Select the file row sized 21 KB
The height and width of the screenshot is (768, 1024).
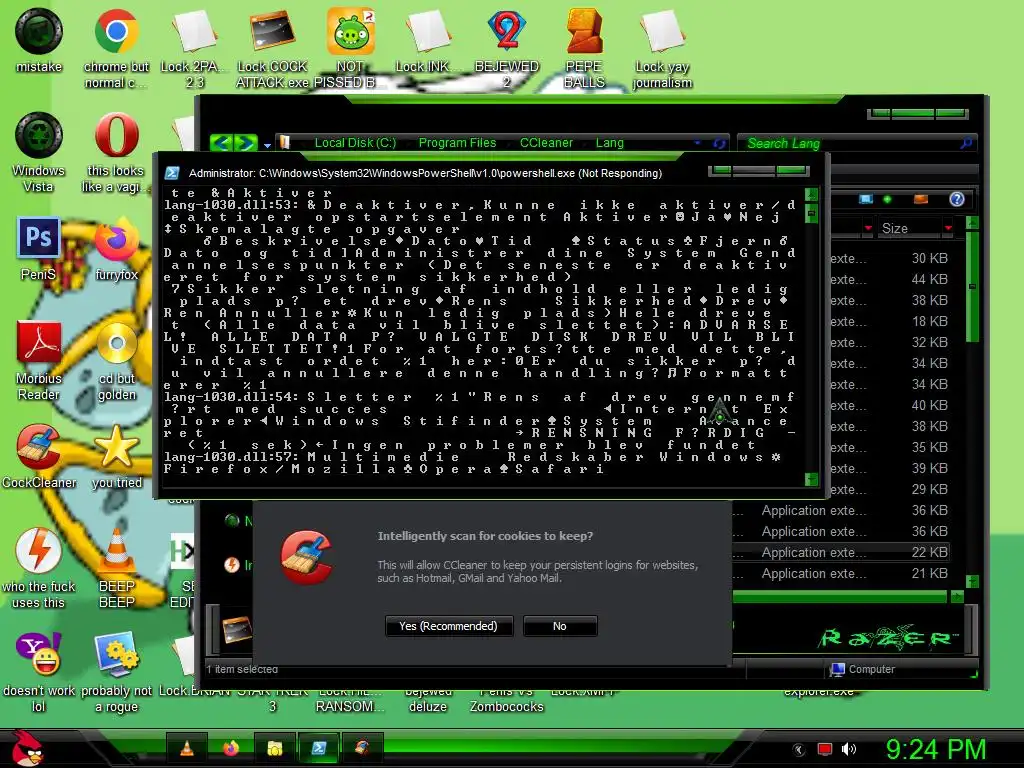(840, 573)
